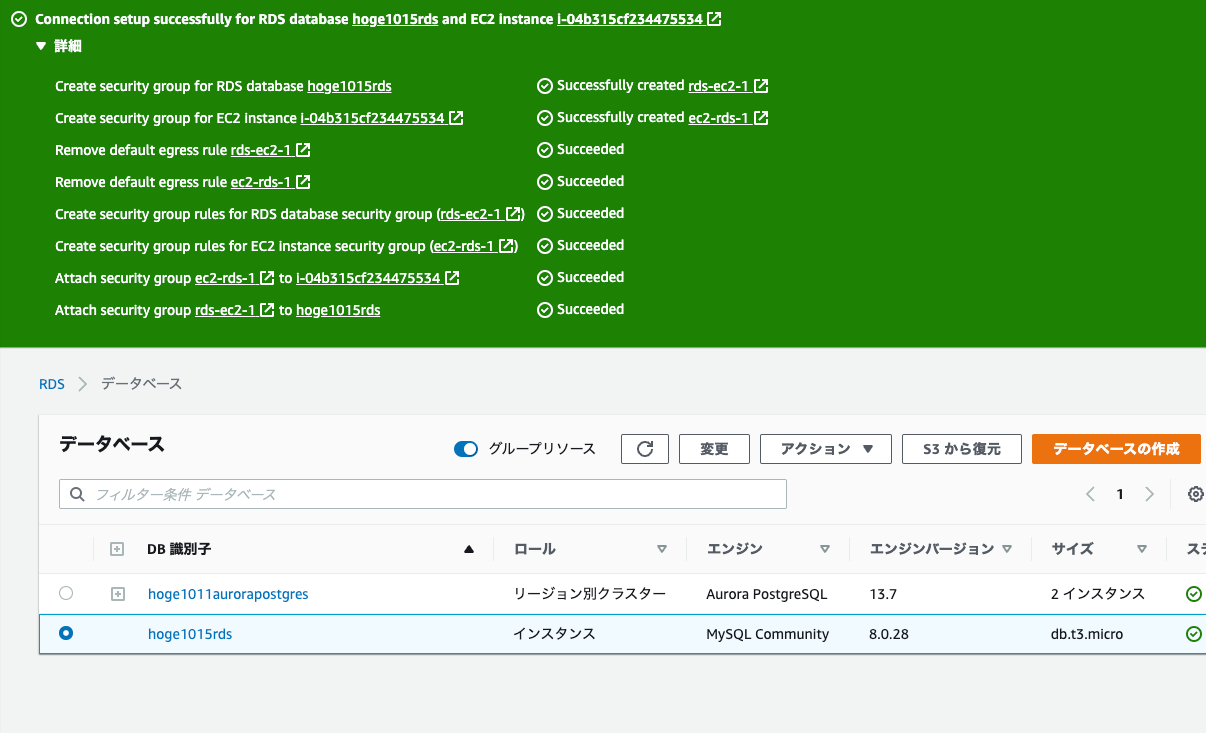Open the hoge1015rds database link
Screen dimensions: 1206x733
pos(190,633)
